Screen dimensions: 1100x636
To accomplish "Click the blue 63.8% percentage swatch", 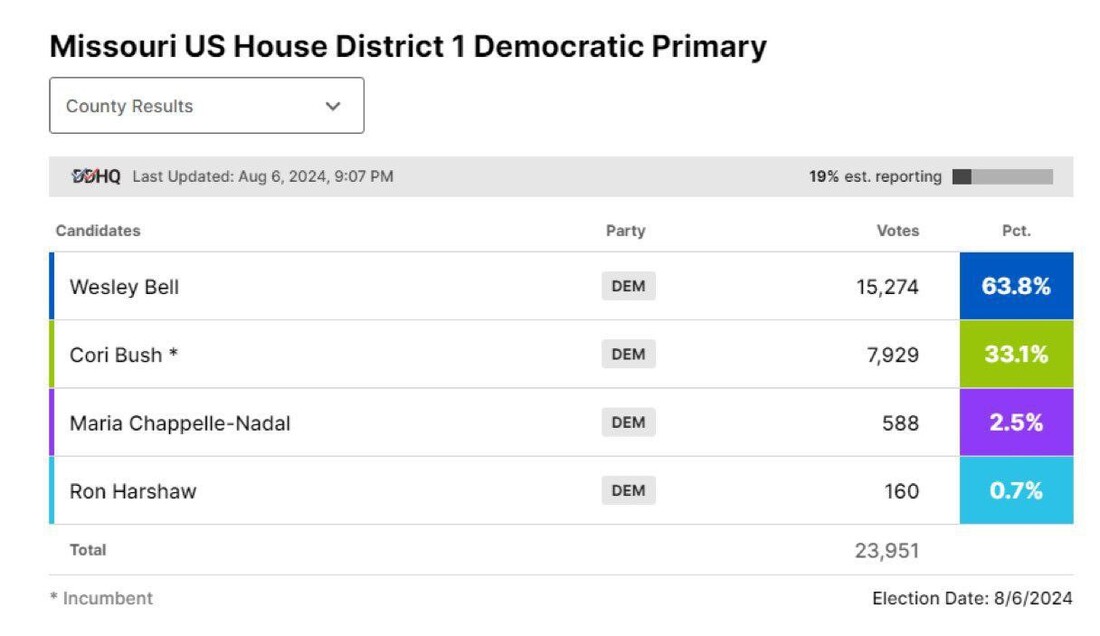I will click(1016, 287).
